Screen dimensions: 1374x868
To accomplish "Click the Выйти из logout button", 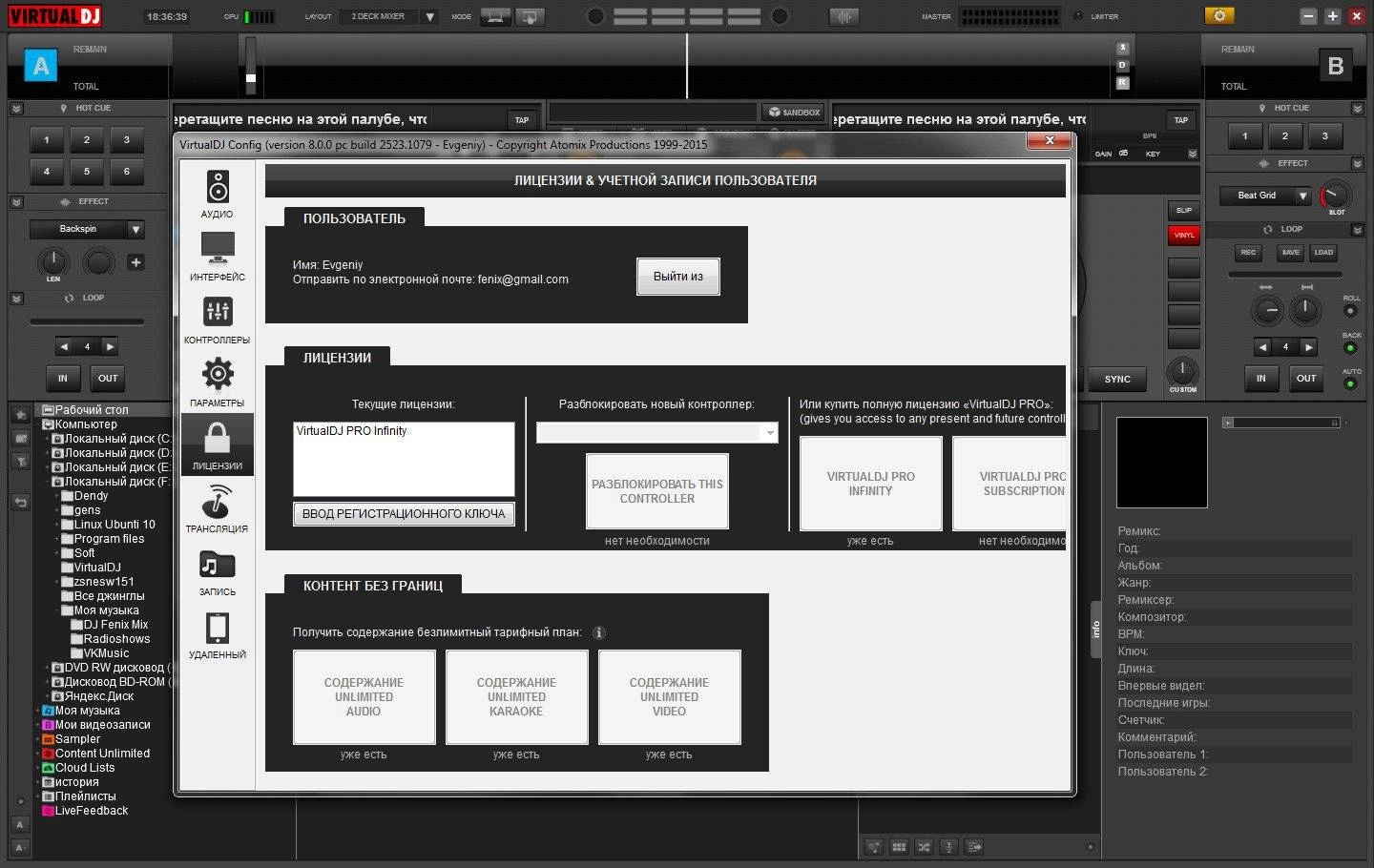I will [678, 277].
